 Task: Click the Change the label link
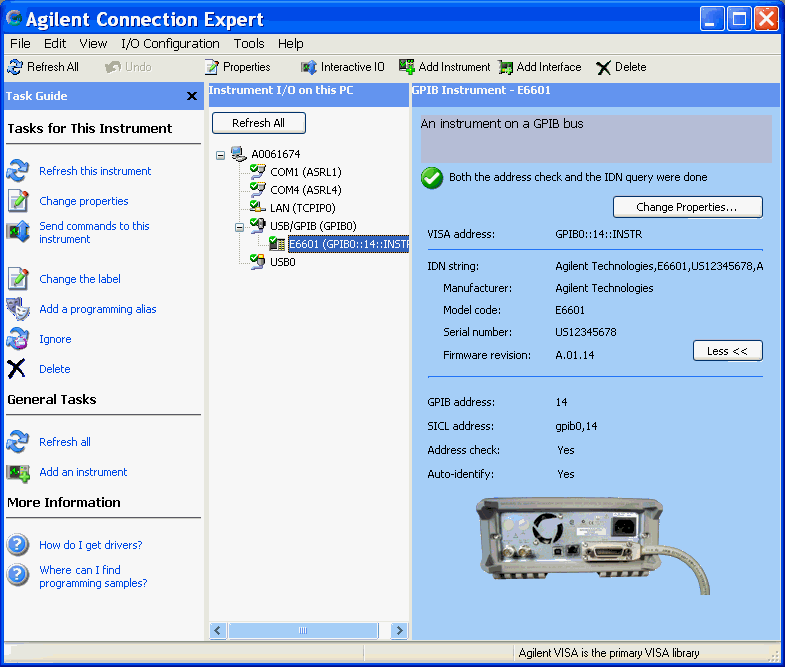80,279
